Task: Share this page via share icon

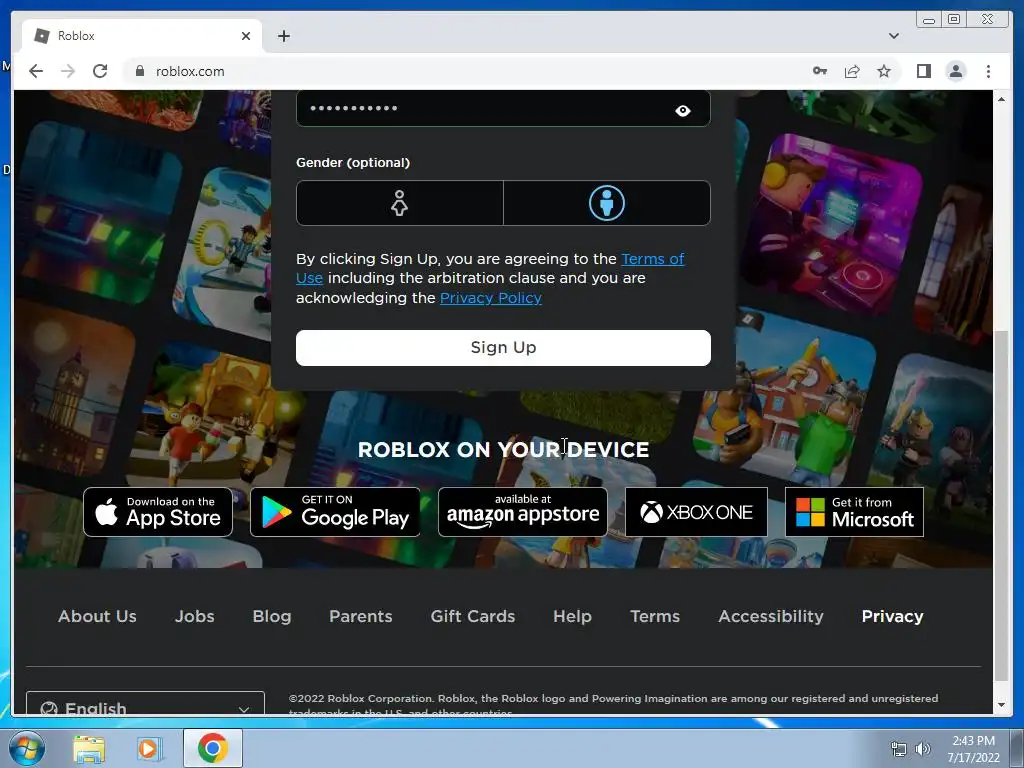Action: point(852,71)
